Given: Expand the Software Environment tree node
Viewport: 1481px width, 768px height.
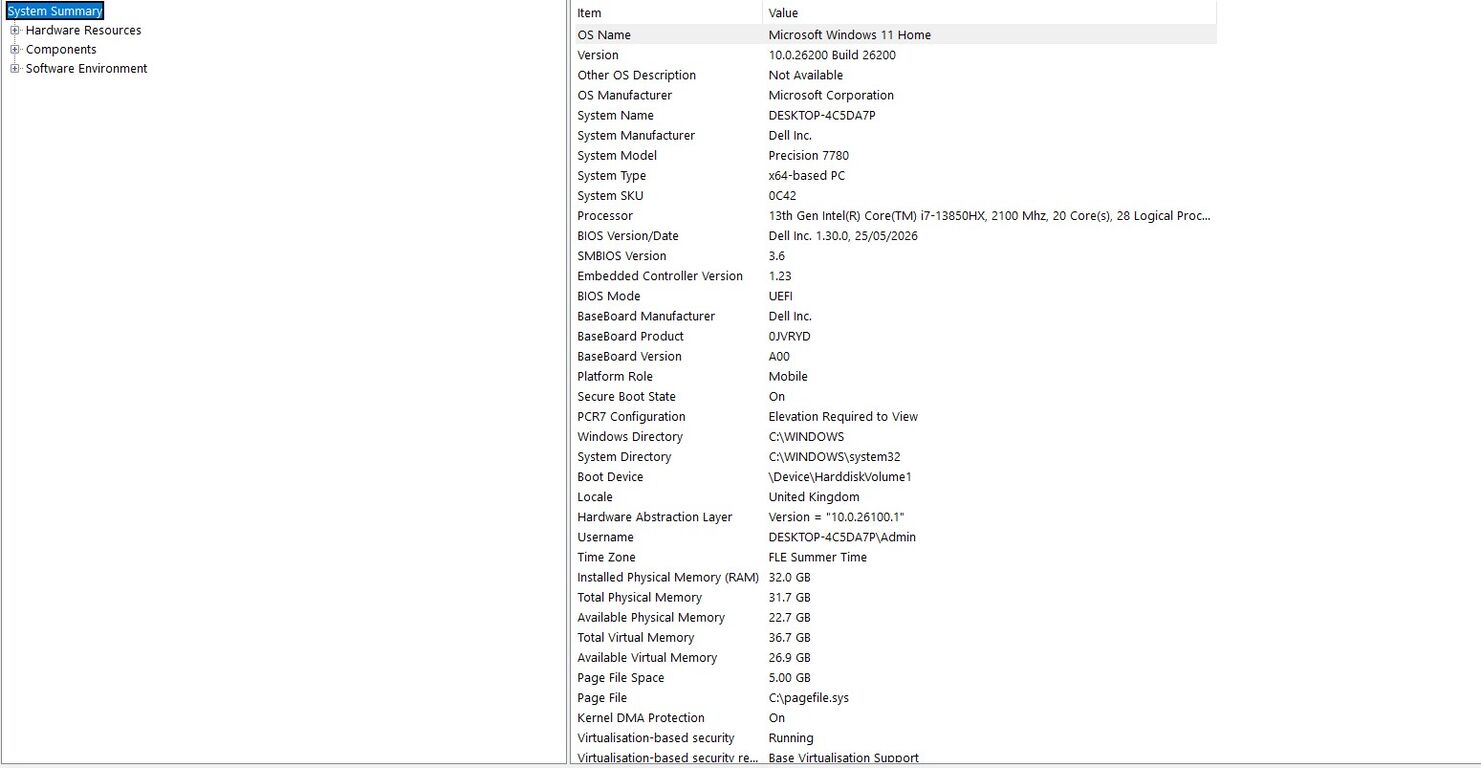Looking at the screenshot, I should (15, 68).
